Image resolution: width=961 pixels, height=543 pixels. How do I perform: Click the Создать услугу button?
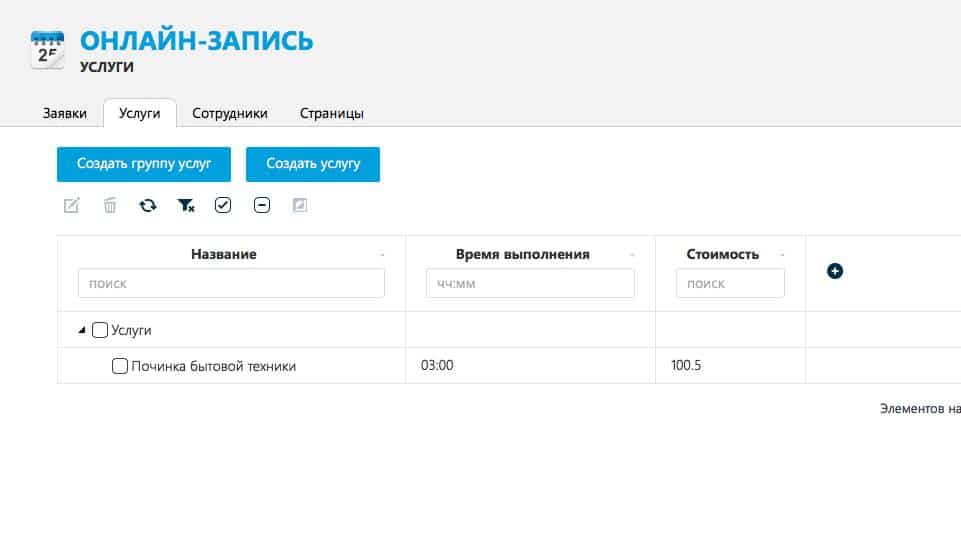[x=313, y=164]
